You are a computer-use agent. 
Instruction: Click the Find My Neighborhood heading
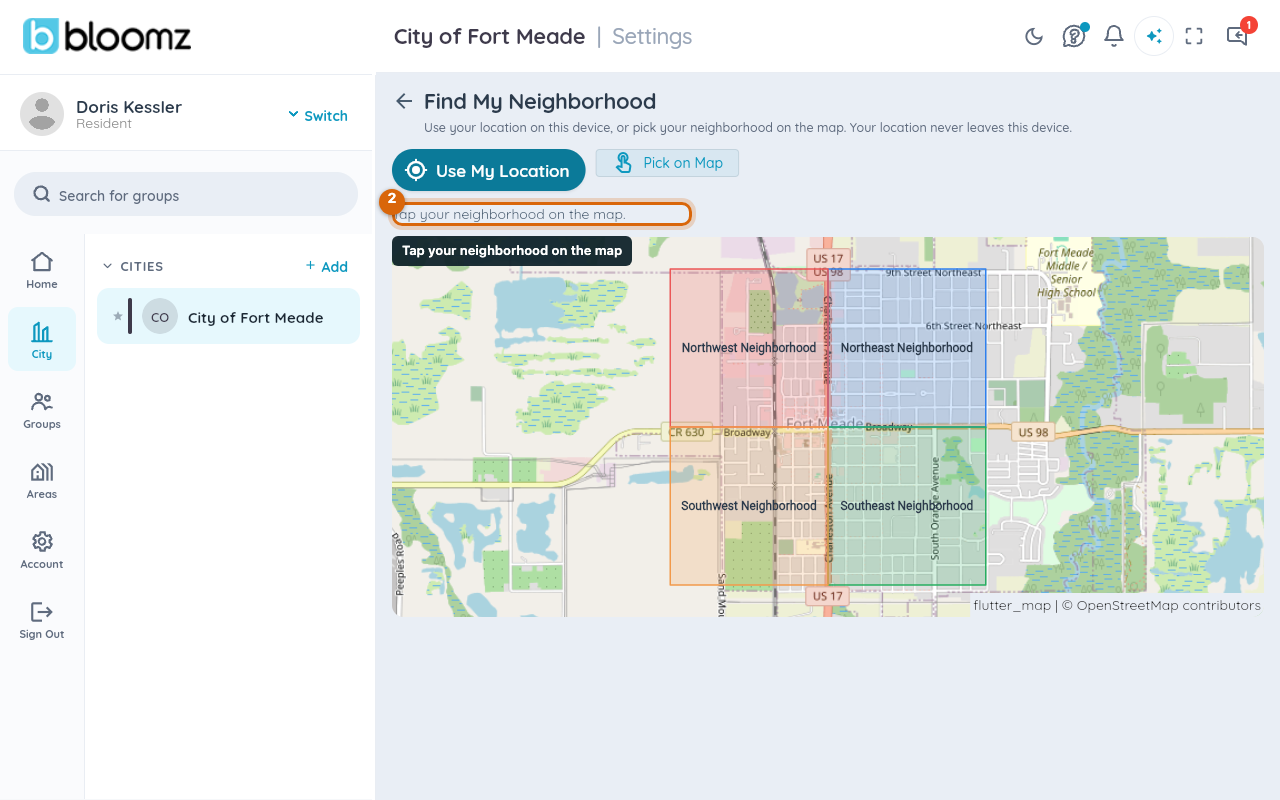540,101
